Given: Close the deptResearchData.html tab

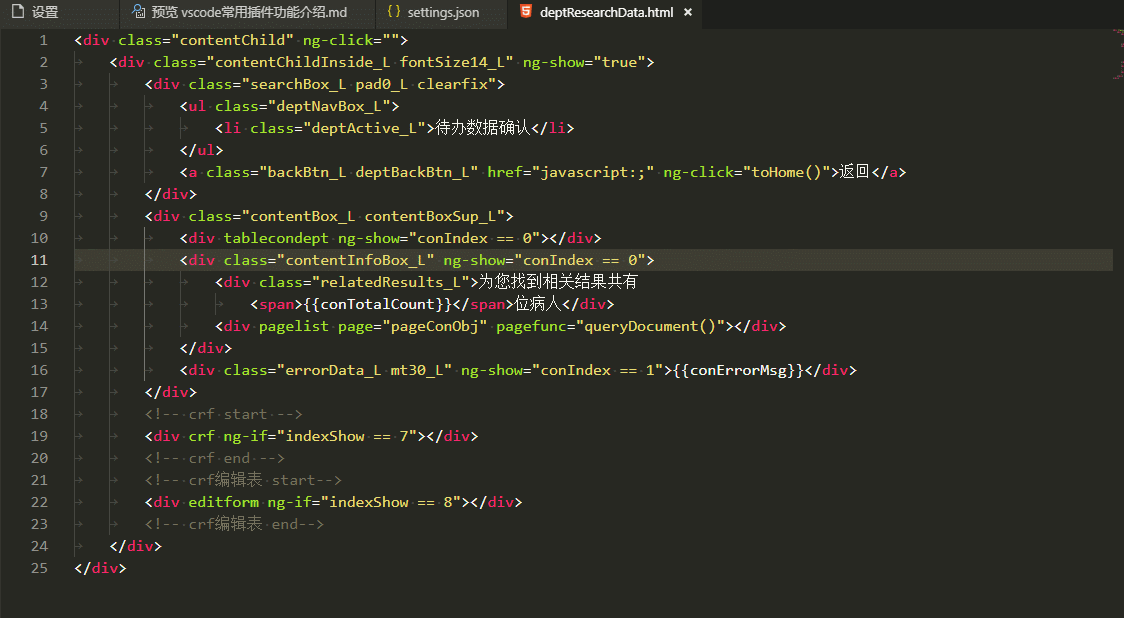Looking at the screenshot, I should pos(688,12).
